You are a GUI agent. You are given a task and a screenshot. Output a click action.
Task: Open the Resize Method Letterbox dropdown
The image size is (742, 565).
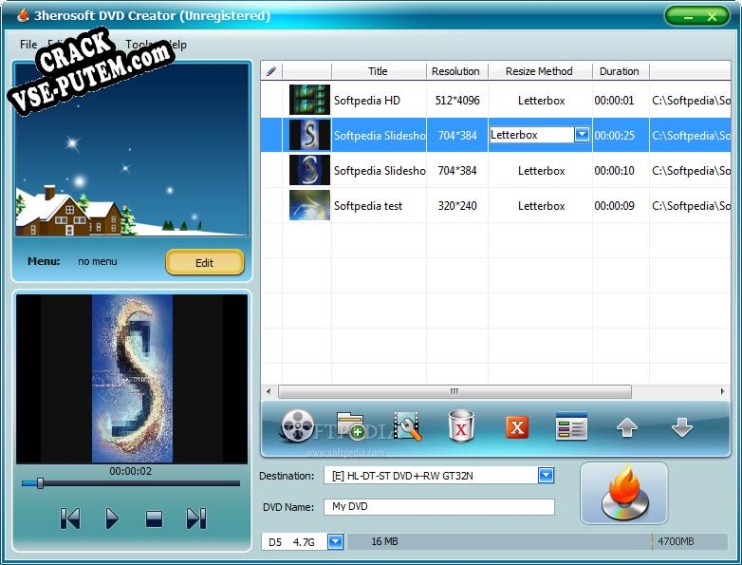pos(582,135)
